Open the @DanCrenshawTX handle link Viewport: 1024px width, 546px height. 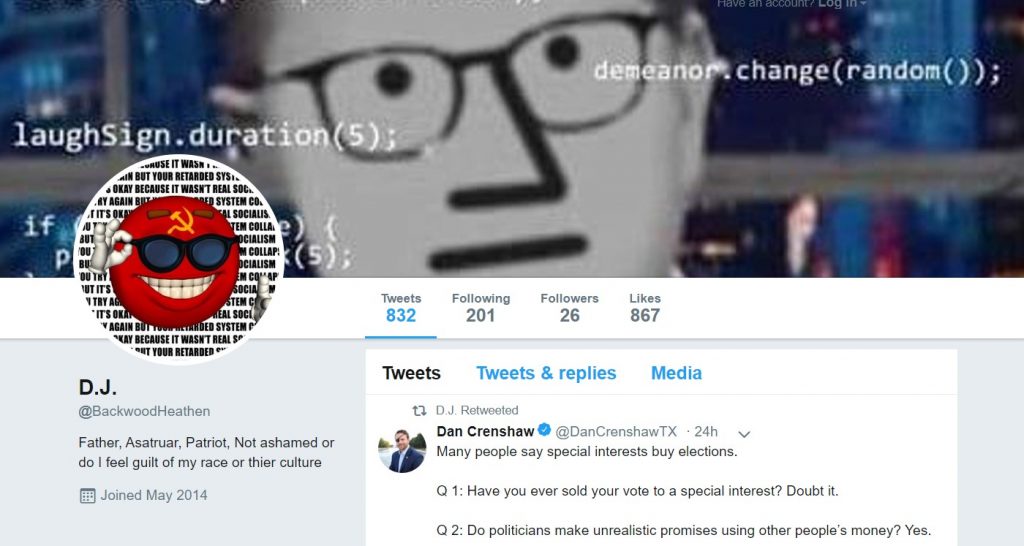616,432
